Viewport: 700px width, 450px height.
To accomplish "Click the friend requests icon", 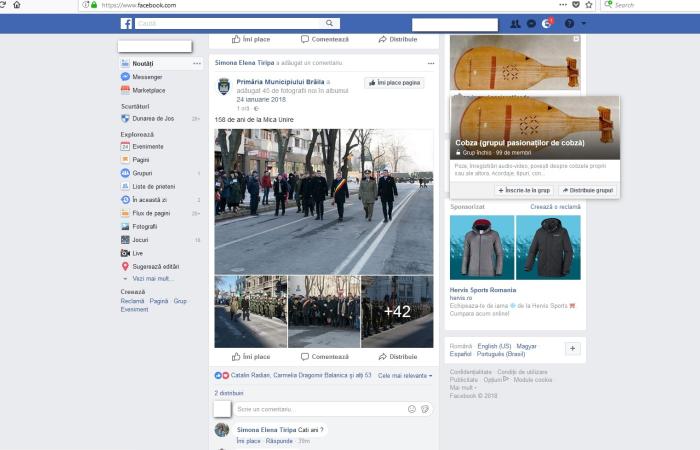I will tap(515, 23).
